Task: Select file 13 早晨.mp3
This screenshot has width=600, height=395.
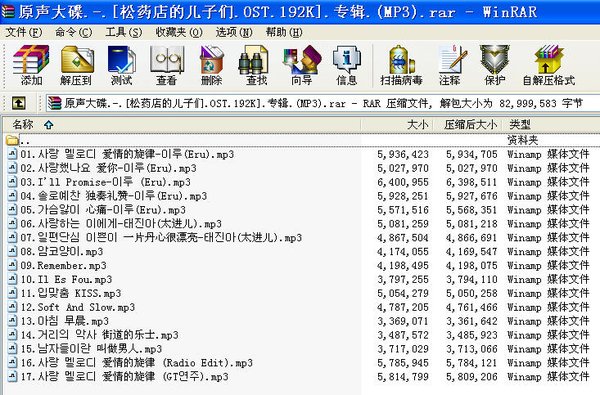Action: [x=64, y=321]
